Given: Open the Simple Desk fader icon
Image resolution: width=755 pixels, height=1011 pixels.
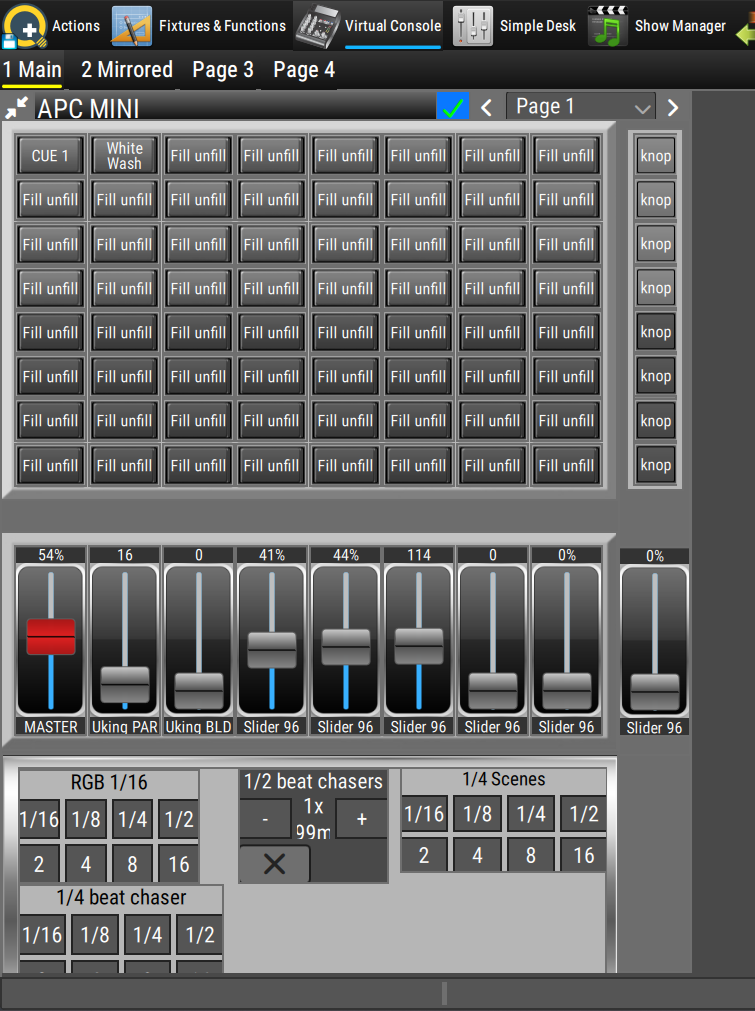Looking at the screenshot, I should point(473,26).
